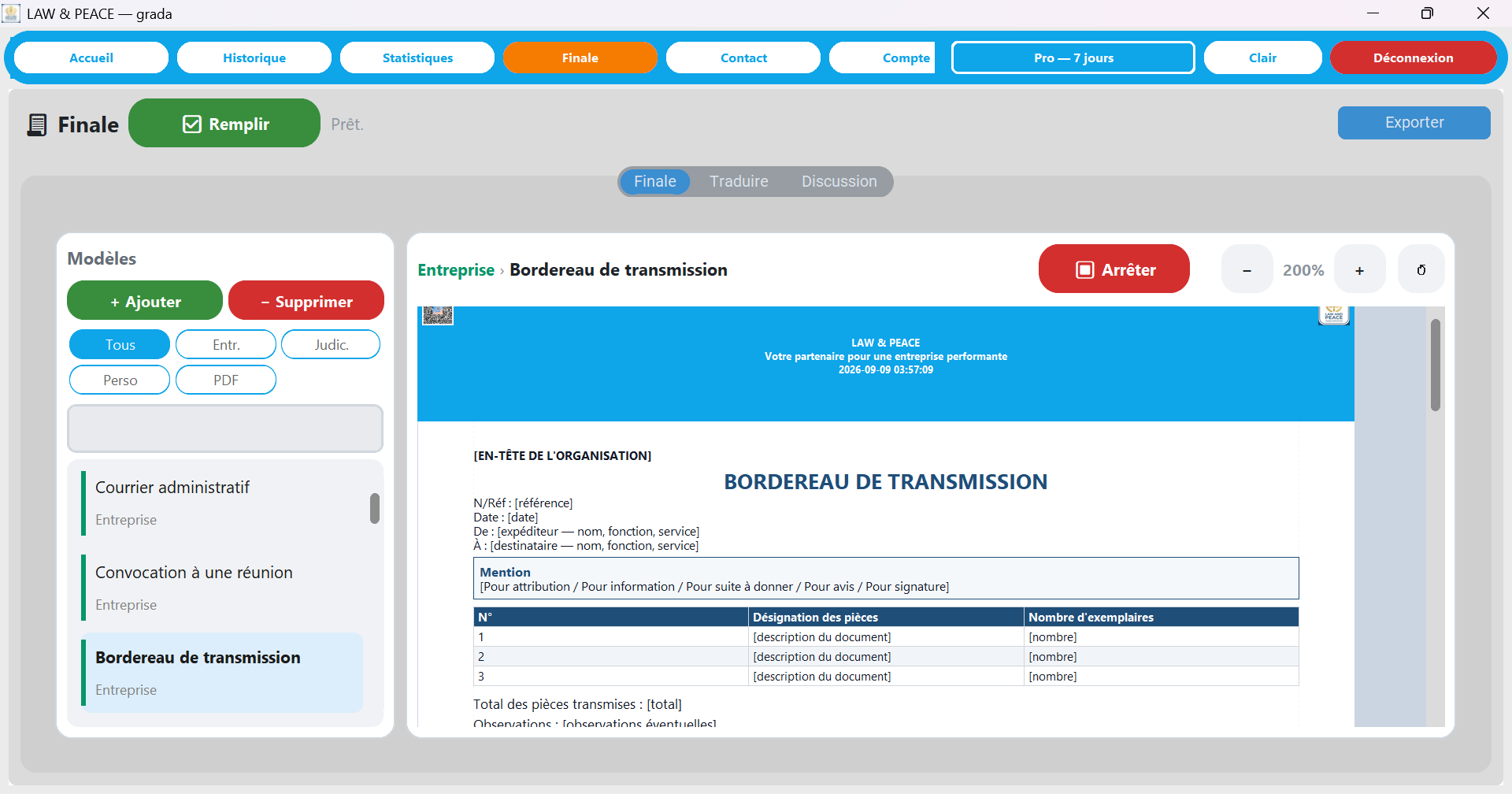
Task: Select the Entr. filter chip
Action: click(226, 344)
